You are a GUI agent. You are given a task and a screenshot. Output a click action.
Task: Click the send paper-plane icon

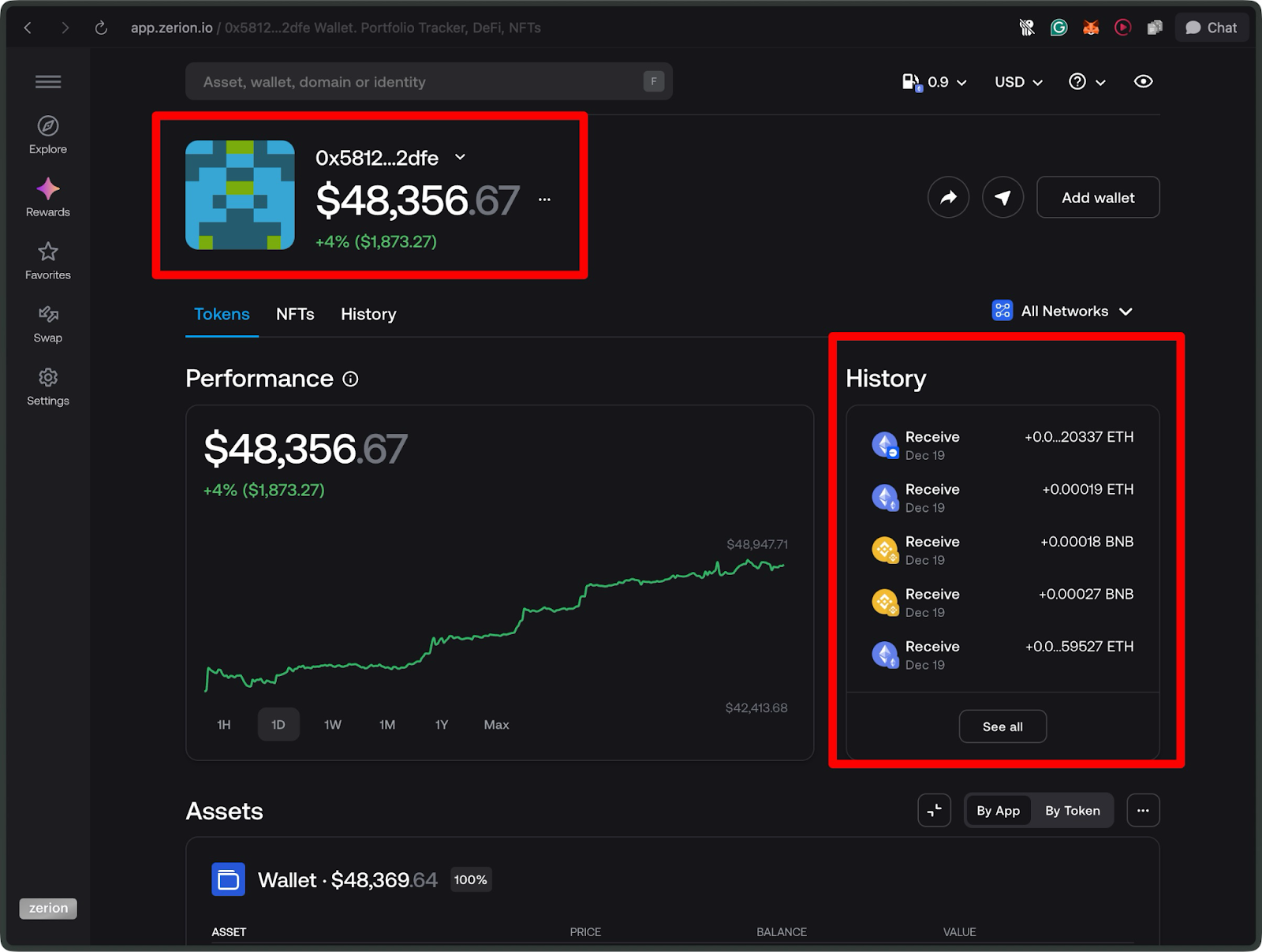[x=1003, y=197]
